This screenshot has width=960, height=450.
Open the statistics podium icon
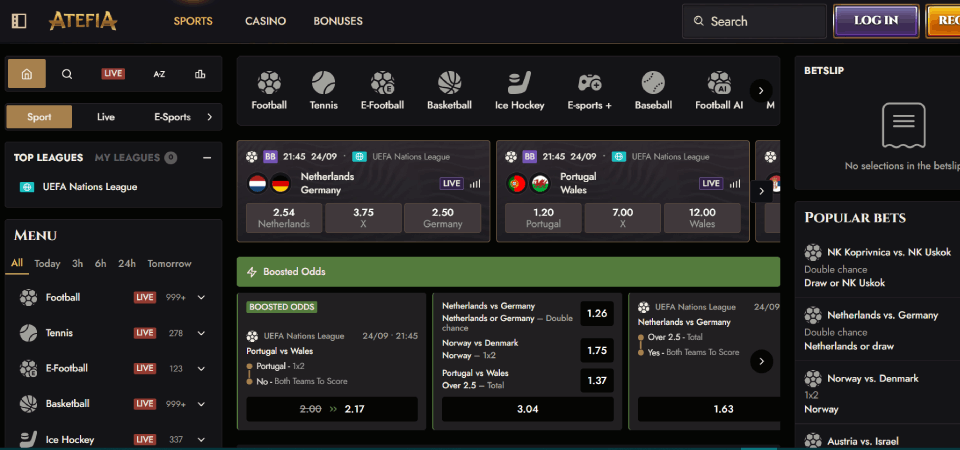200,74
